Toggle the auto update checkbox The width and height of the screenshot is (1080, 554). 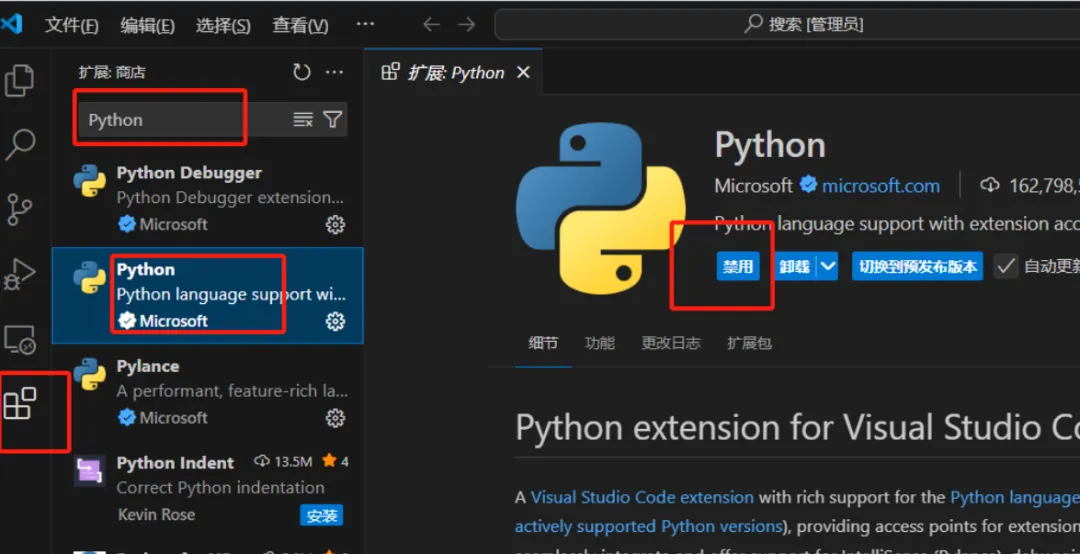click(1006, 266)
